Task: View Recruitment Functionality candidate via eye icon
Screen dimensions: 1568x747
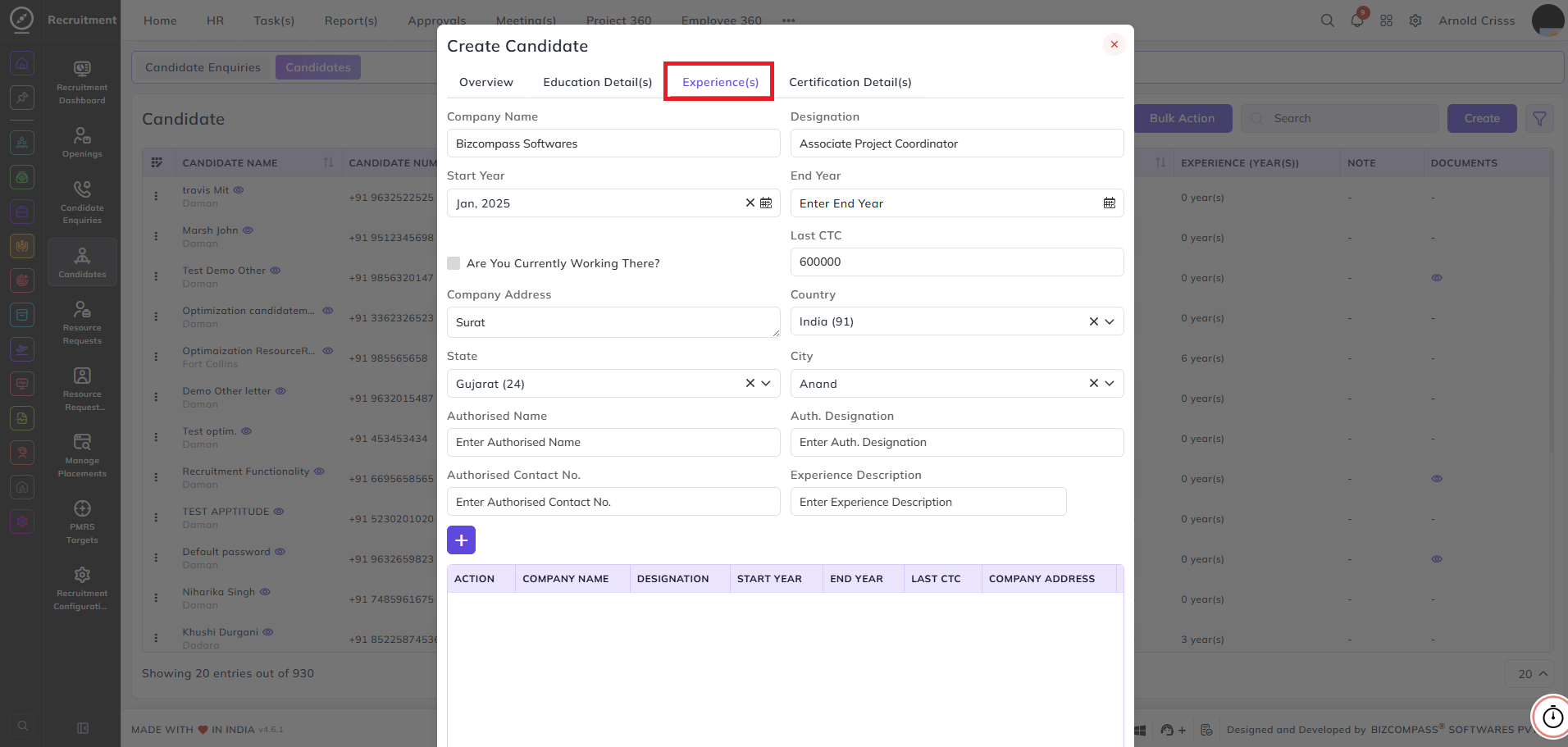Action: pyautogui.click(x=319, y=471)
